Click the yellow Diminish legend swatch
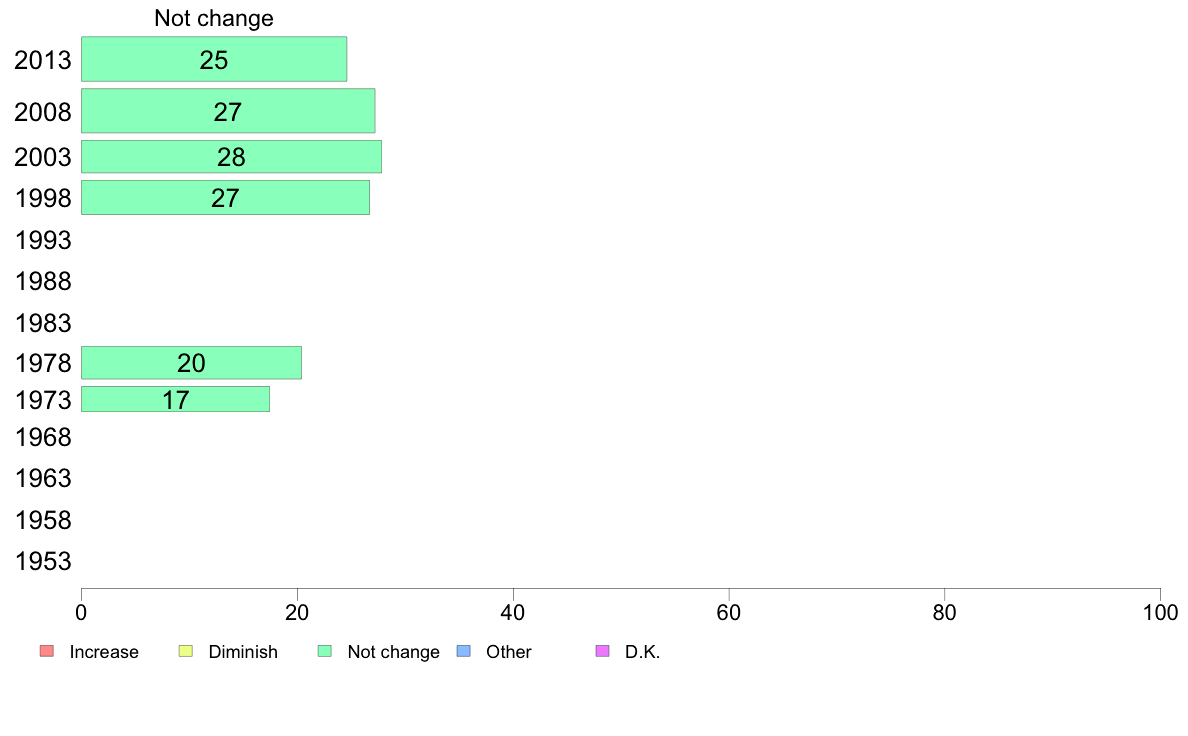Image resolution: width=1188 pixels, height=736 pixels. [x=186, y=651]
